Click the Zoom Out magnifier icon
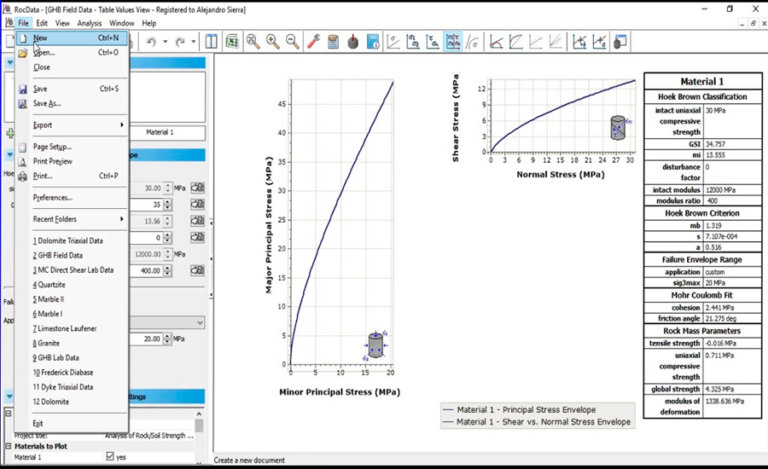The image size is (768, 469). coord(292,42)
